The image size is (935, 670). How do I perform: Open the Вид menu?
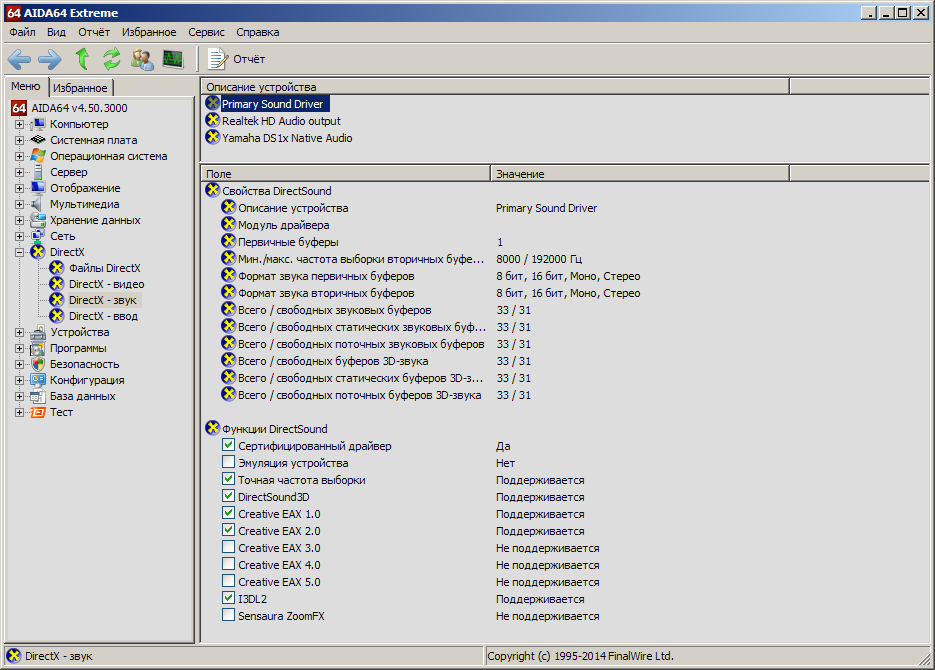(x=57, y=32)
